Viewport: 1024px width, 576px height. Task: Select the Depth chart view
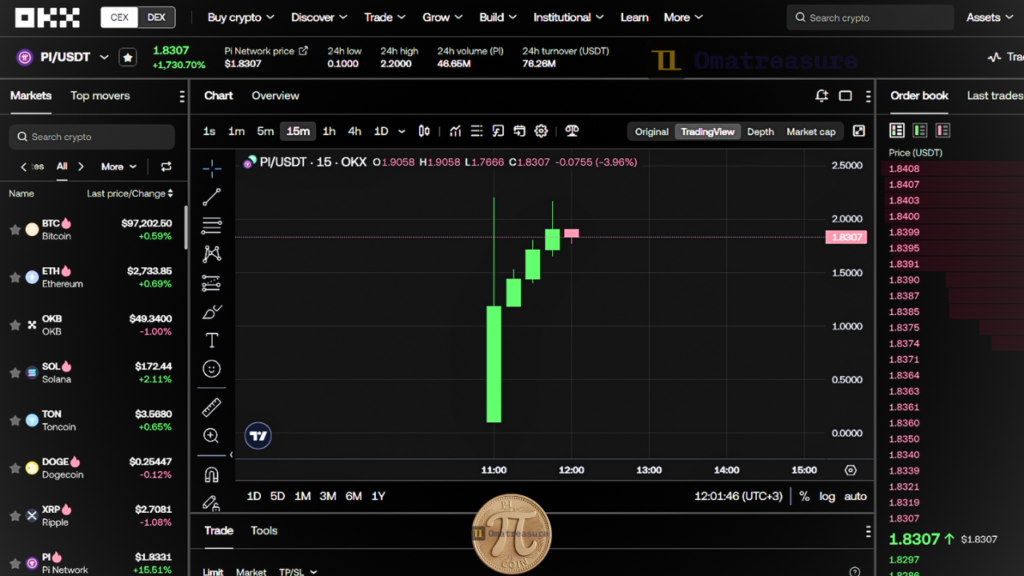pos(760,131)
